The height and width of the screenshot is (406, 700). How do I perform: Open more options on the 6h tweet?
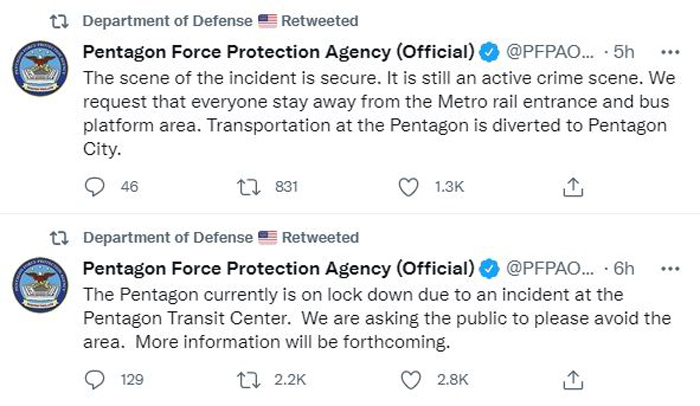point(670,269)
